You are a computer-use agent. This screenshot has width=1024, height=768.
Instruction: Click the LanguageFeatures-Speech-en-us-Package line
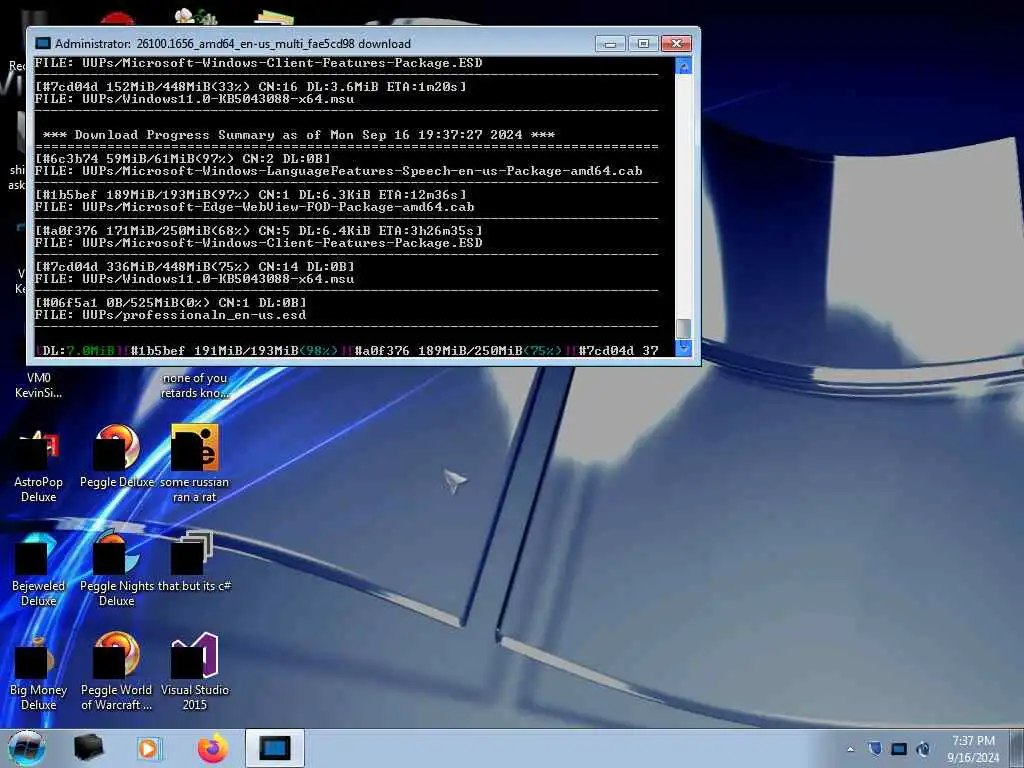[x=338, y=171]
